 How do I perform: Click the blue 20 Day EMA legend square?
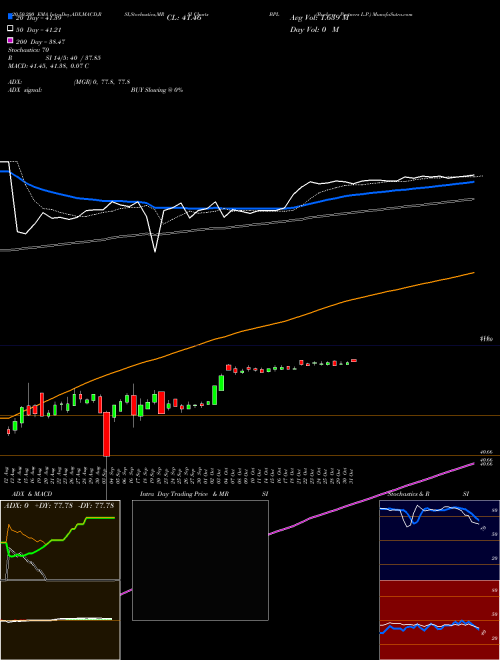pyautogui.click(x=10, y=16)
